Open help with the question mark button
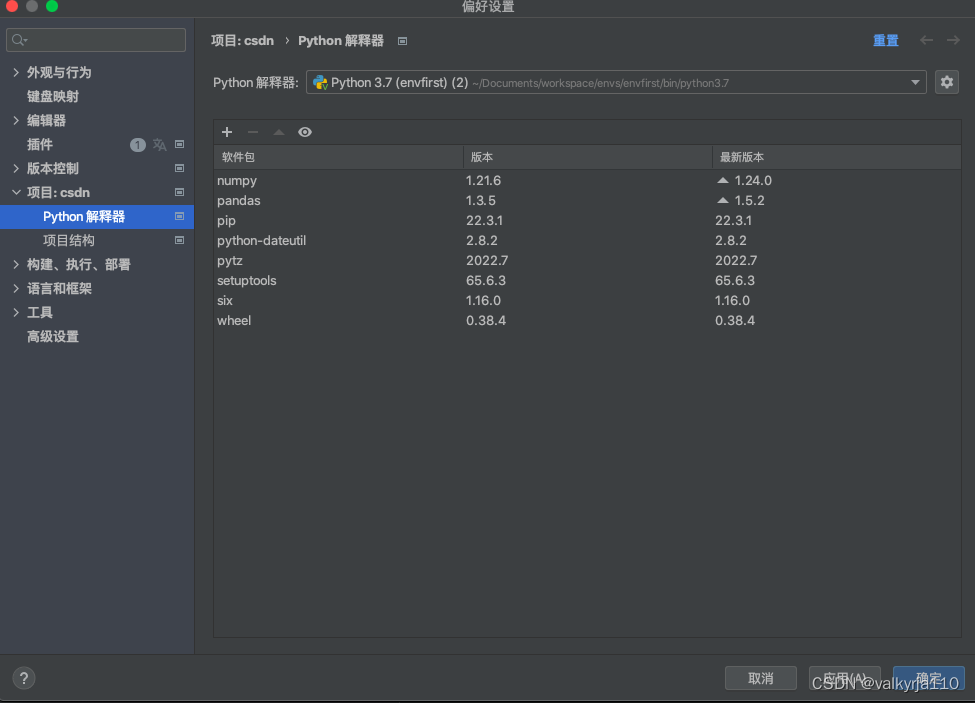The image size is (975, 703). tap(24, 678)
